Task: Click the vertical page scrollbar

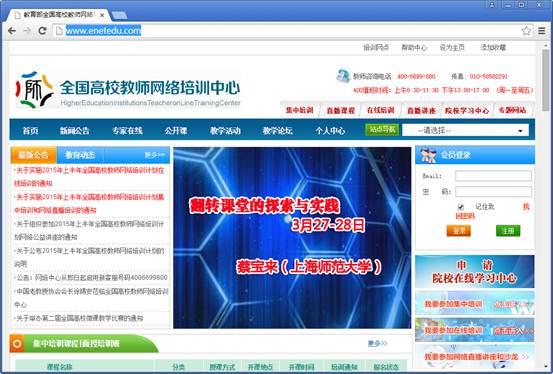Action: tap(546, 206)
